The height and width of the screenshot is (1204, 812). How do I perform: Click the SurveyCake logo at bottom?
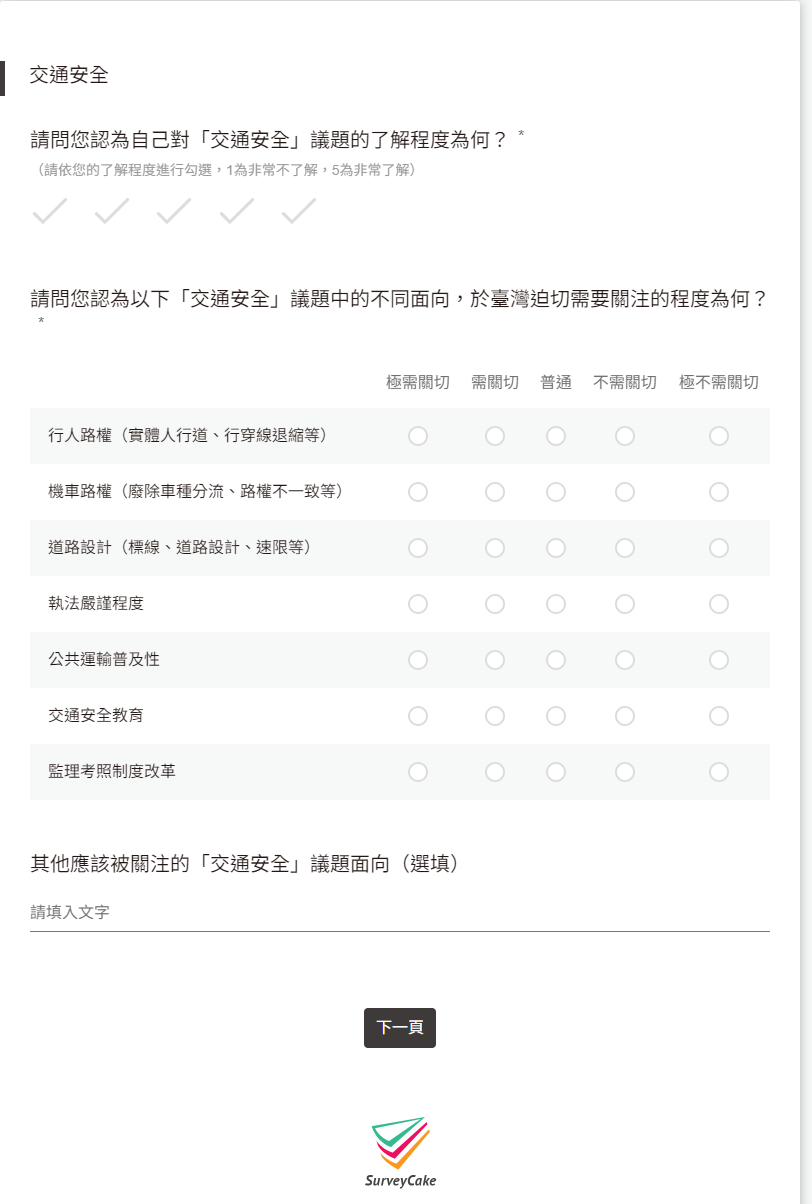[x=400, y=1152]
